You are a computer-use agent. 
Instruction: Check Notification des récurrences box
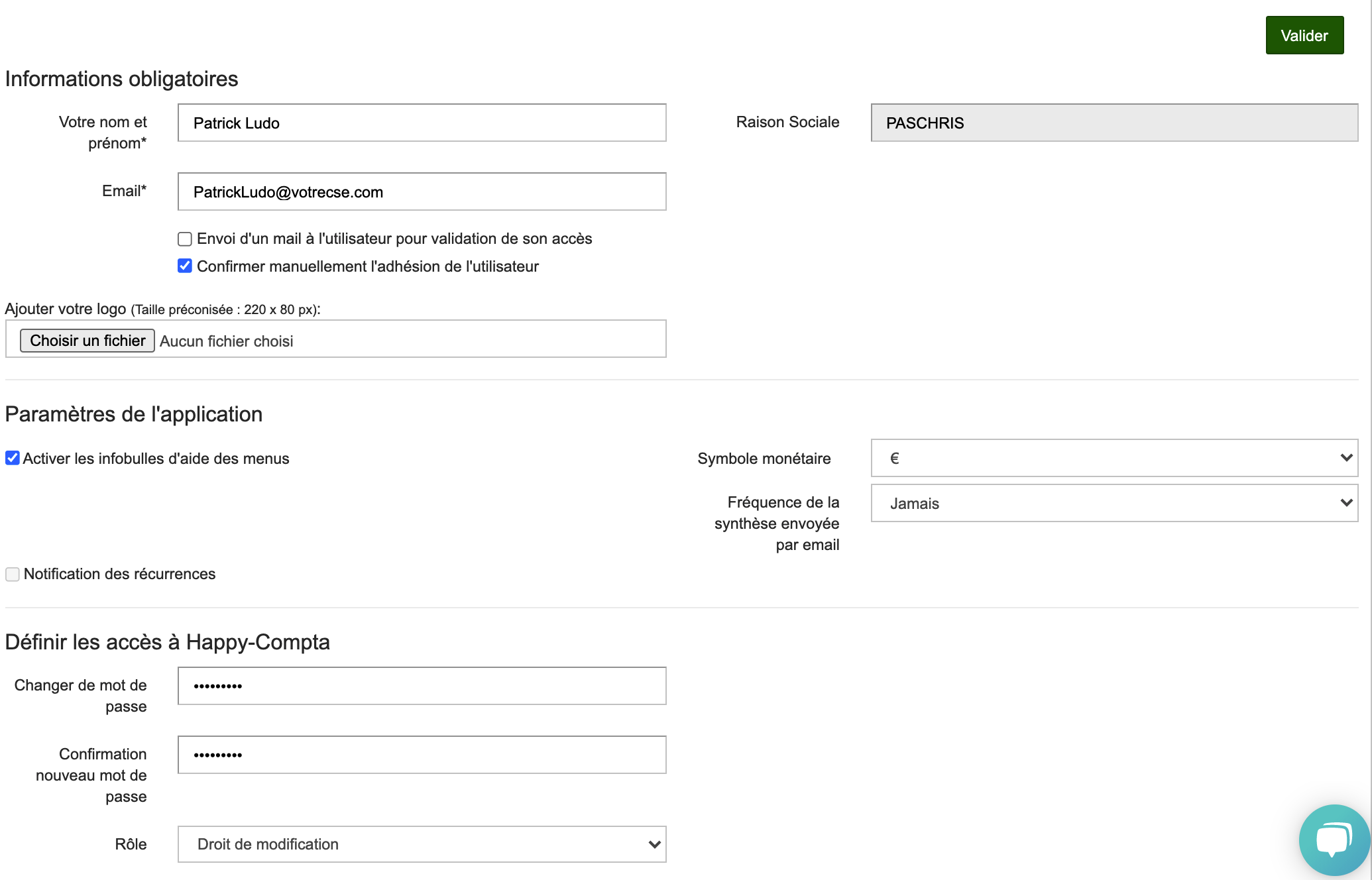click(x=13, y=574)
